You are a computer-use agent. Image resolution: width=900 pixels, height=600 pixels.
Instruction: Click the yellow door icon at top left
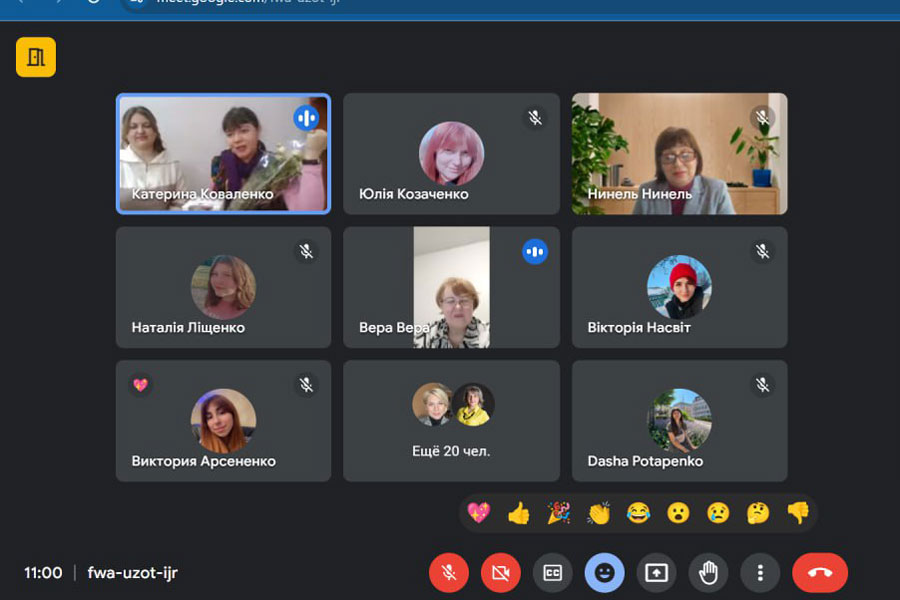tap(36, 57)
